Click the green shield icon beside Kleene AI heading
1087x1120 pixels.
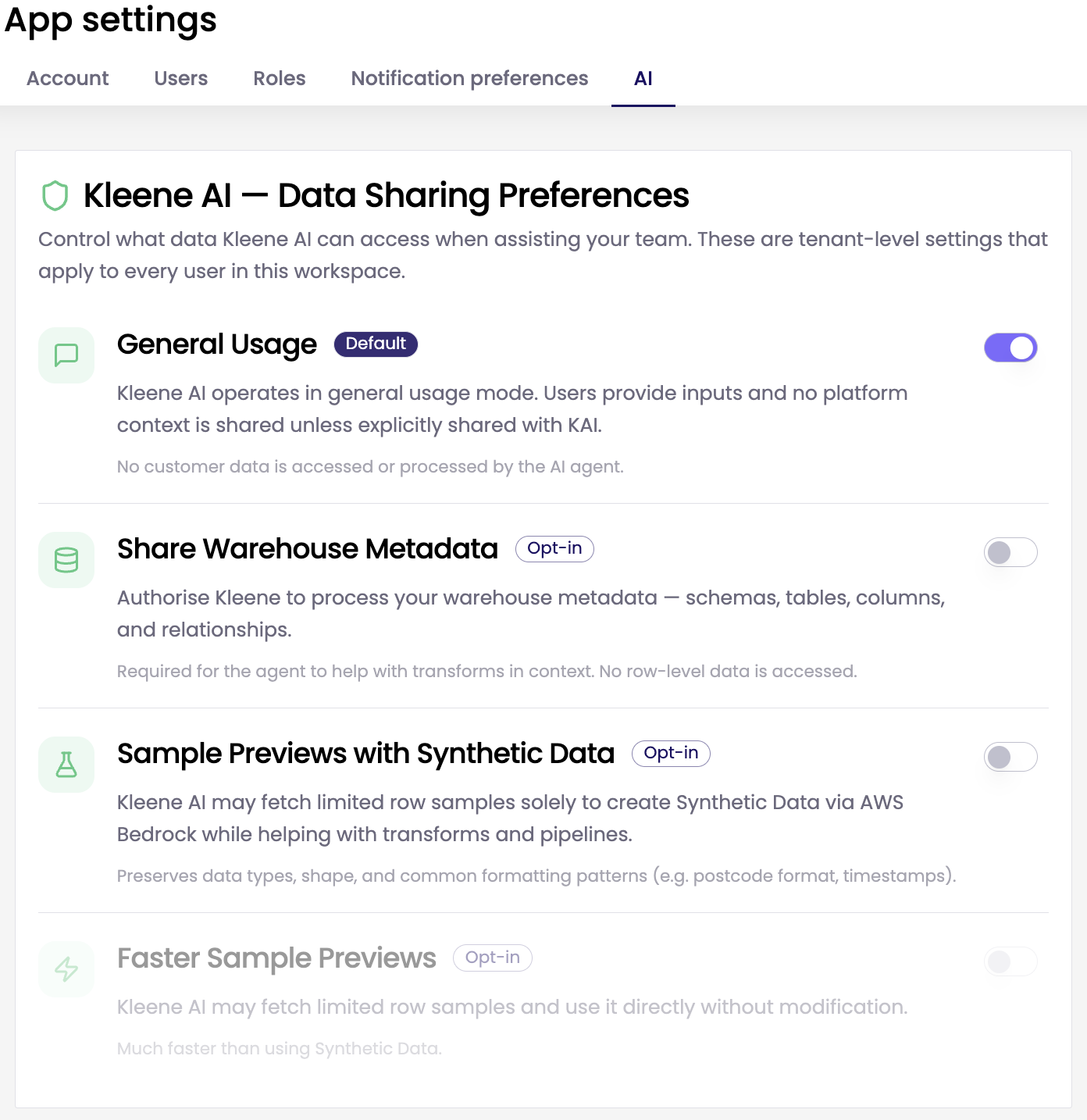[55, 196]
